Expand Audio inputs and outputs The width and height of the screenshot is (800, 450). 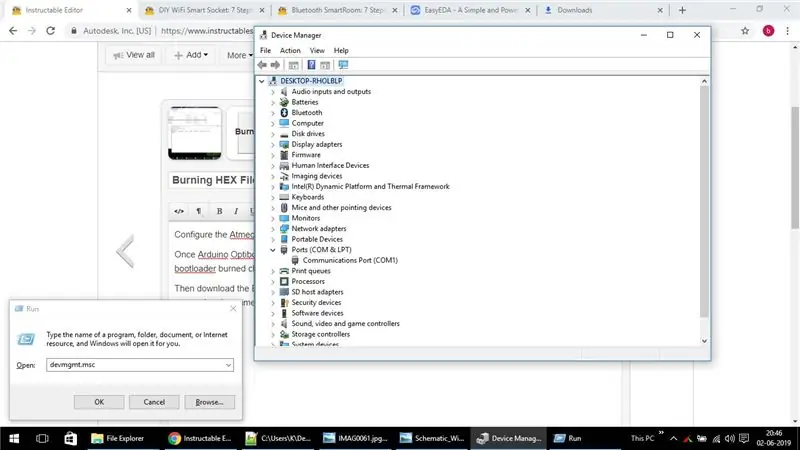point(273,92)
